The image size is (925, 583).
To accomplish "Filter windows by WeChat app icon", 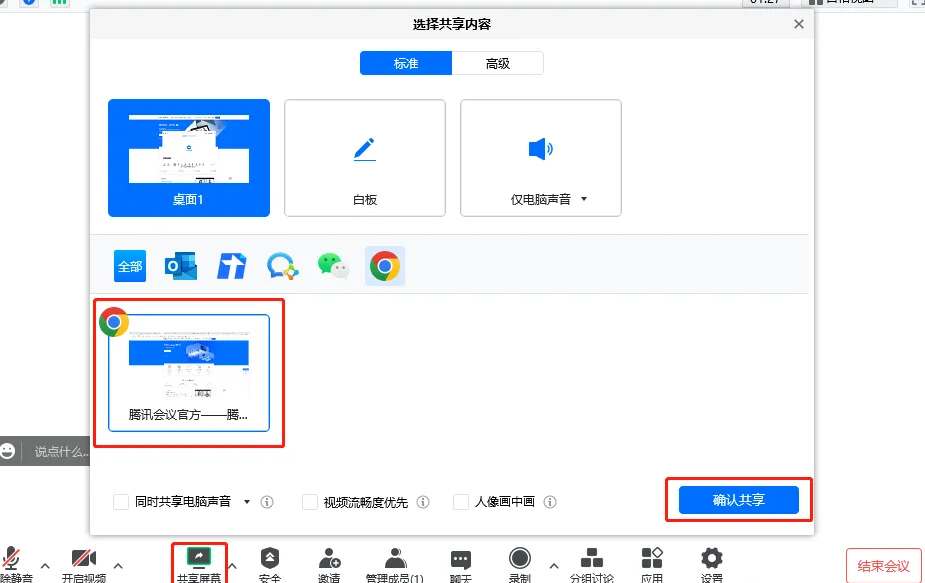I will pyautogui.click(x=333, y=266).
